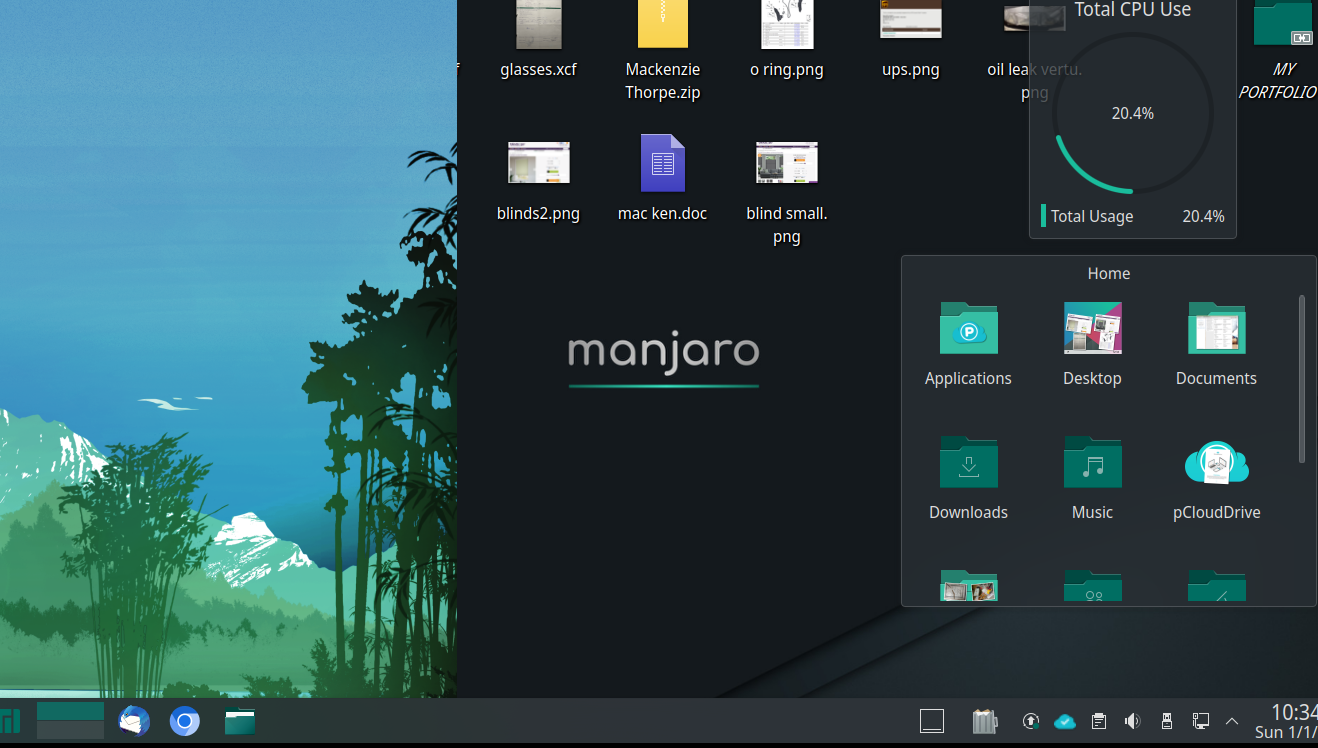The height and width of the screenshot is (748, 1318).
Task: Open the calendar from the 10:34 clock
Action: coord(1286,721)
